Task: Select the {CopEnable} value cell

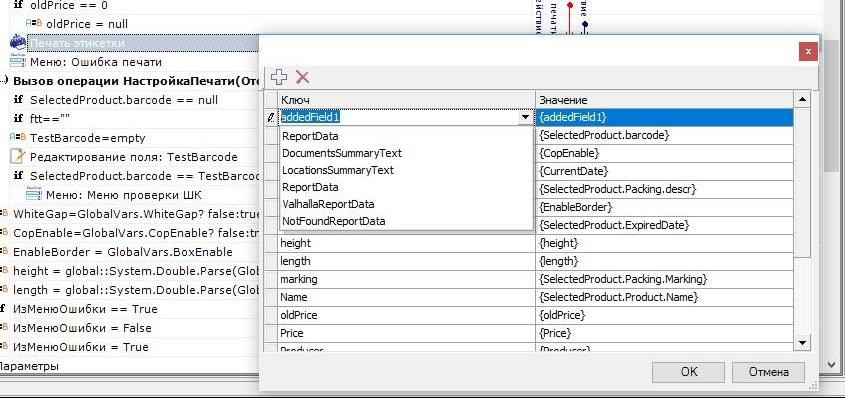Action: pos(664,153)
